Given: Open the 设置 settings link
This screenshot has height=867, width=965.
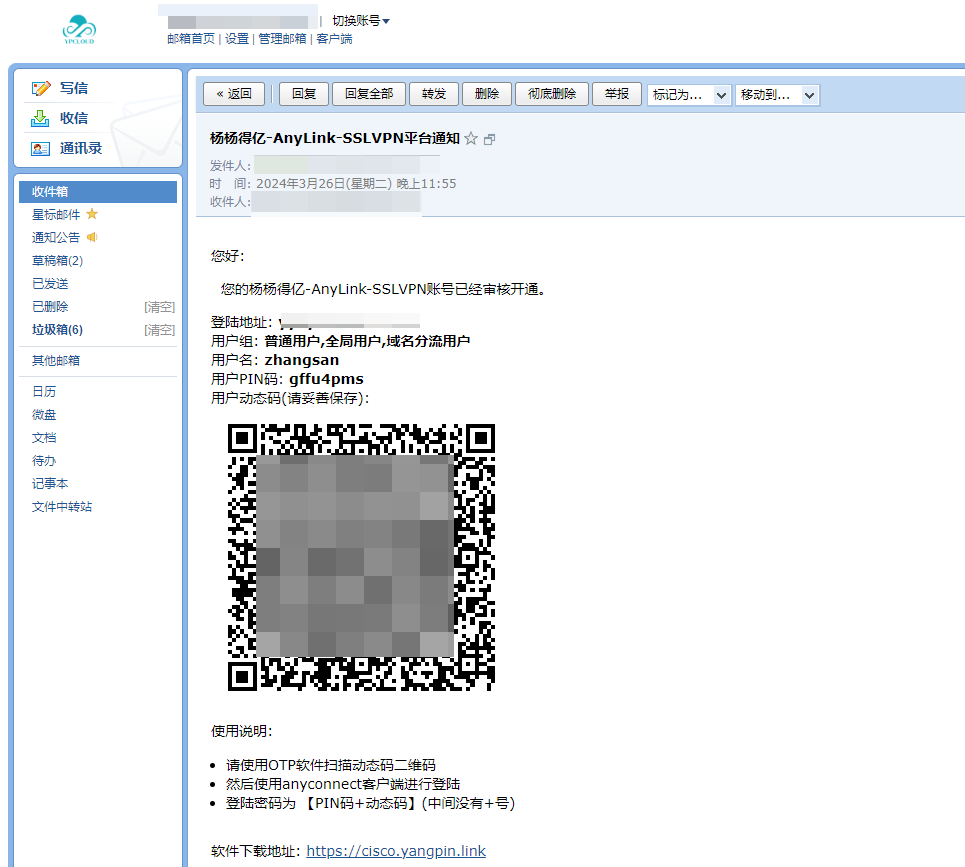Looking at the screenshot, I should click(x=237, y=39).
